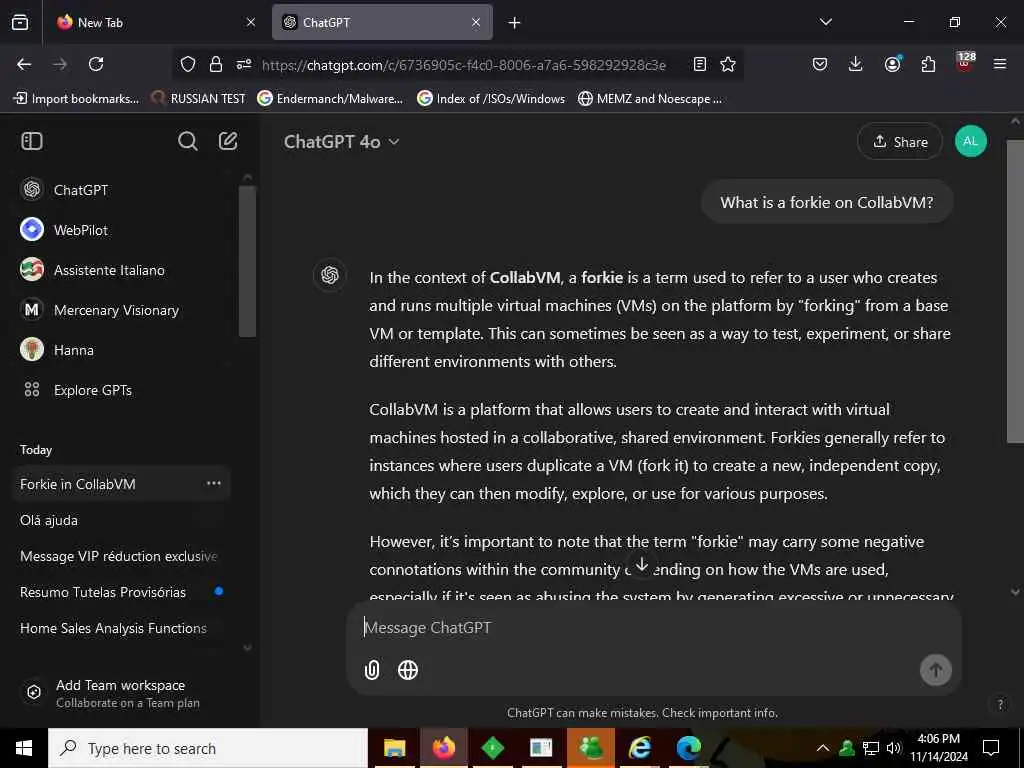The height and width of the screenshot is (768, 1024).
Task: Open options for Forkie in CollabVM chat
Action: pos(214,483)
